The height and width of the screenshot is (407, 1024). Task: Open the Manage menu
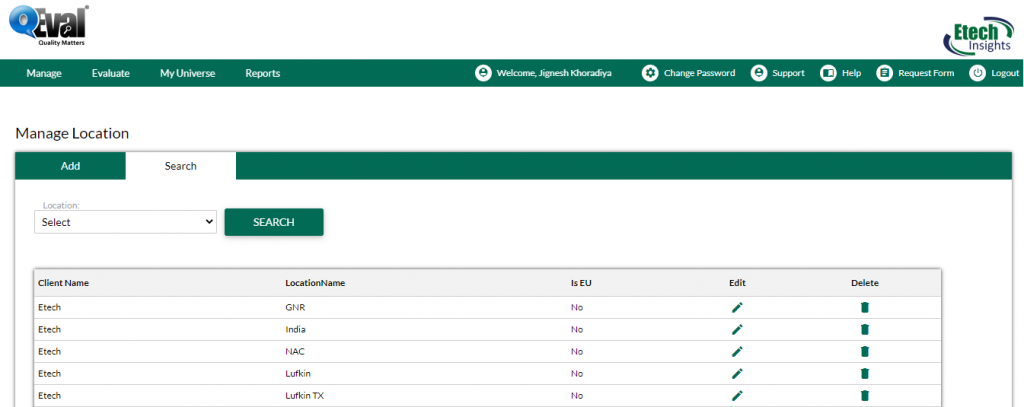(44, 73)
